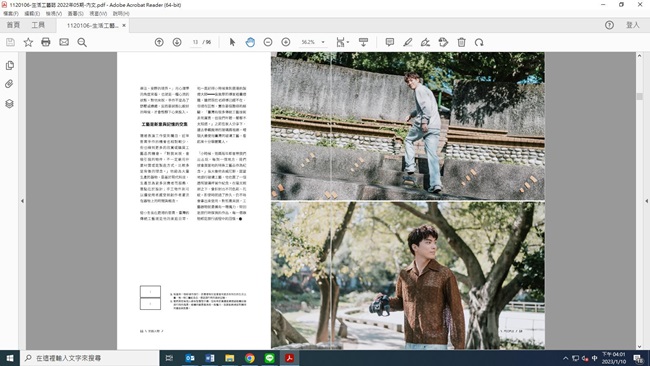Click the 登入 sign-in button
650x366 pixels.
pyautogui.click(x=633, y=25)
